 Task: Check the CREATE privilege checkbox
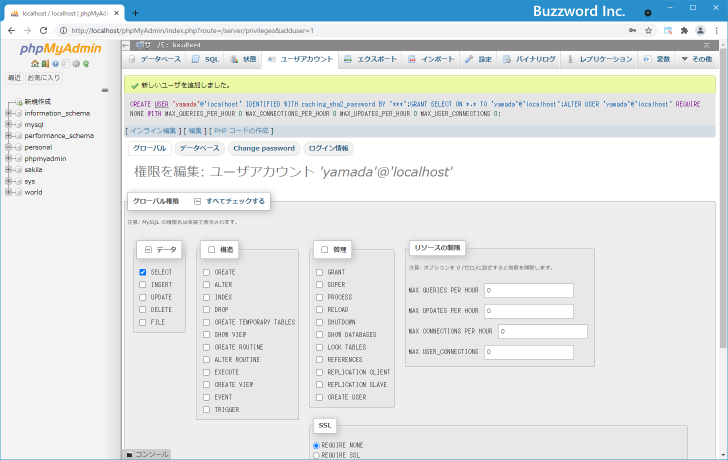tap(207, 272)
